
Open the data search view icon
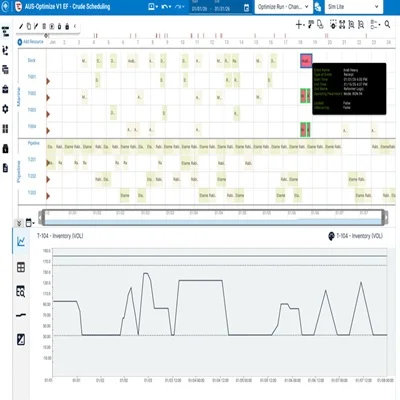pos(21,291)
